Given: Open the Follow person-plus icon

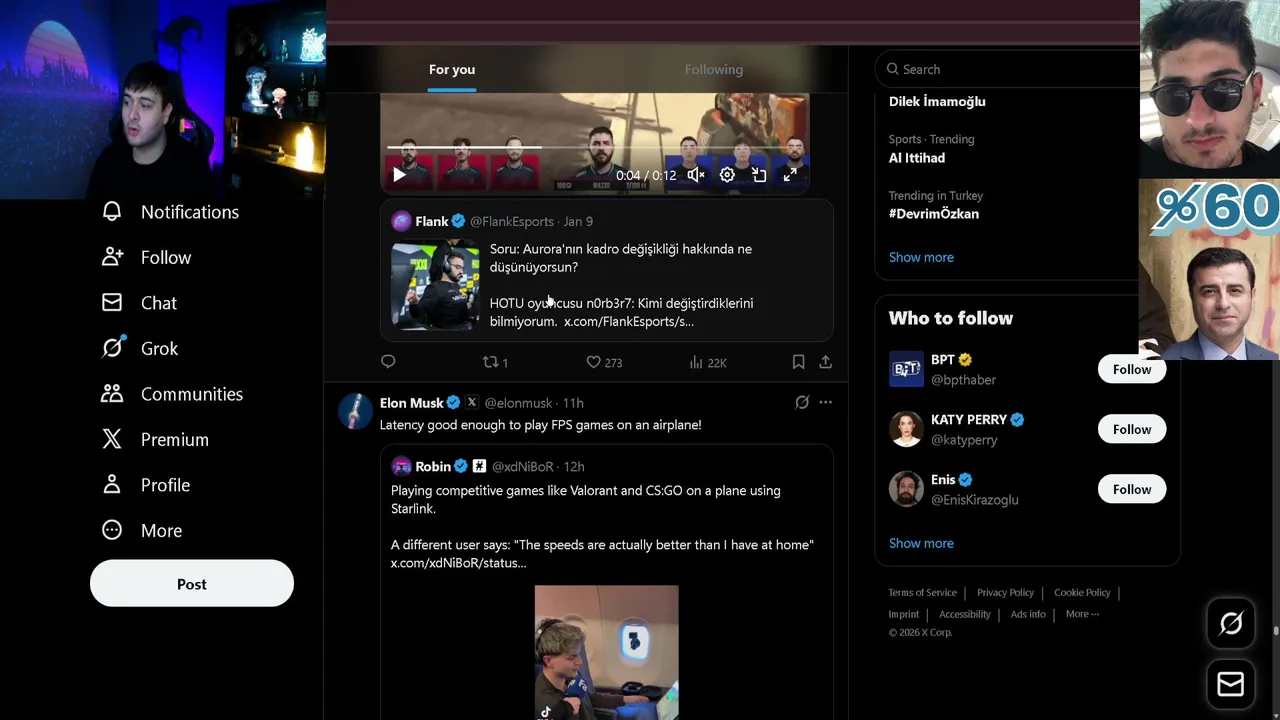Looking at the screenshot, I should click(x=112, y=257).
